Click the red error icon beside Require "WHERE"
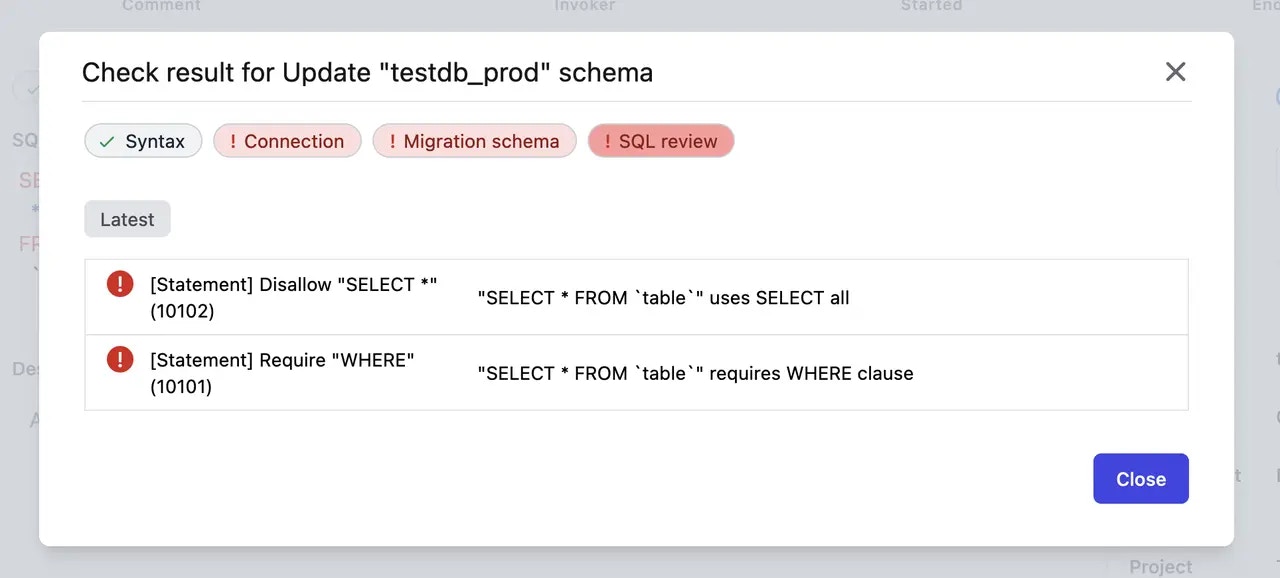 119,359
